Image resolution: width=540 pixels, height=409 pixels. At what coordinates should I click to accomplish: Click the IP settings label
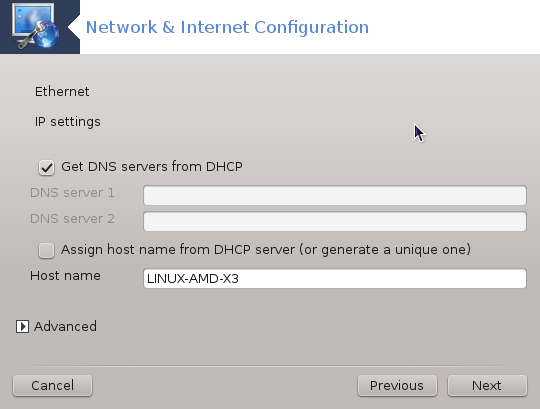68,122
